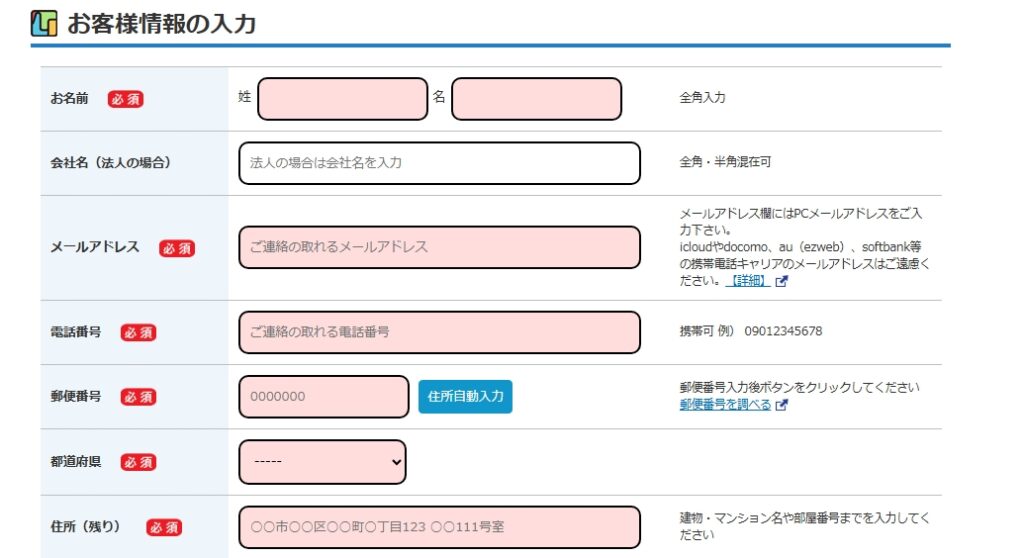This screenshot has height=558, width=1024.
Task: Click the 姓 label before first field
Action: (244, 97)
